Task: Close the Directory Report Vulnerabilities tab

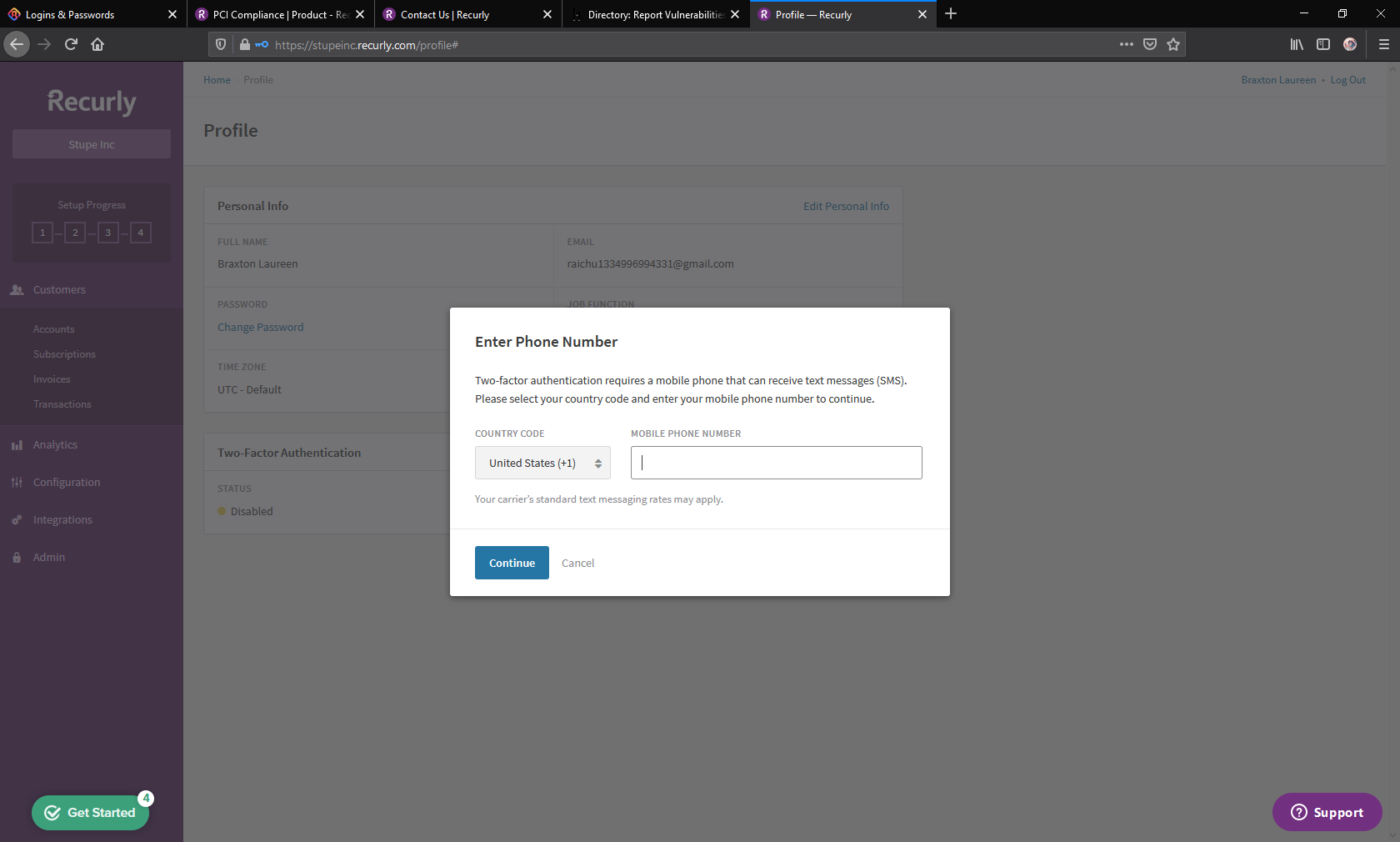Action: tap(735, 14)
